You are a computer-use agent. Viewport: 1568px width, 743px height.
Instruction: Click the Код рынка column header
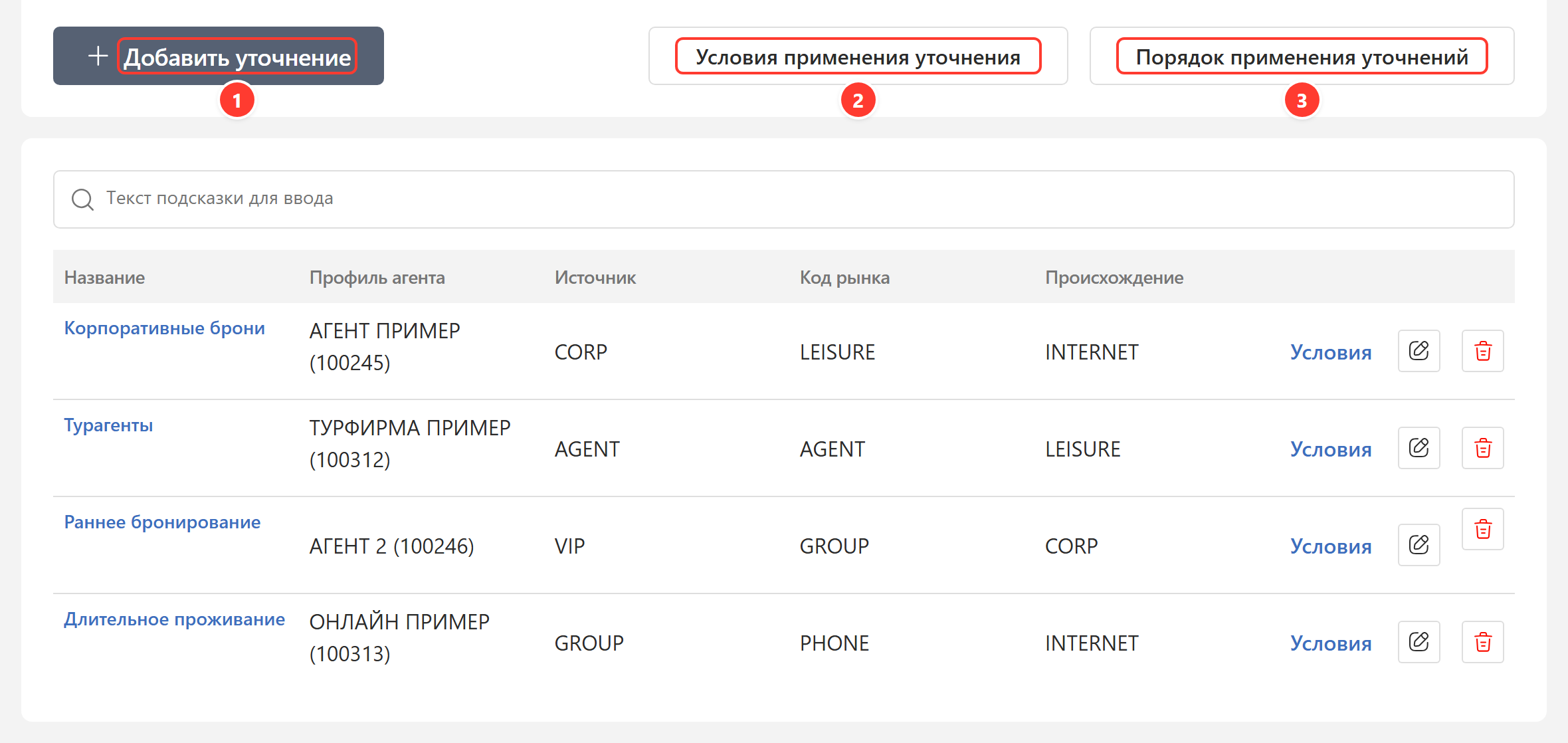(844, 278)
